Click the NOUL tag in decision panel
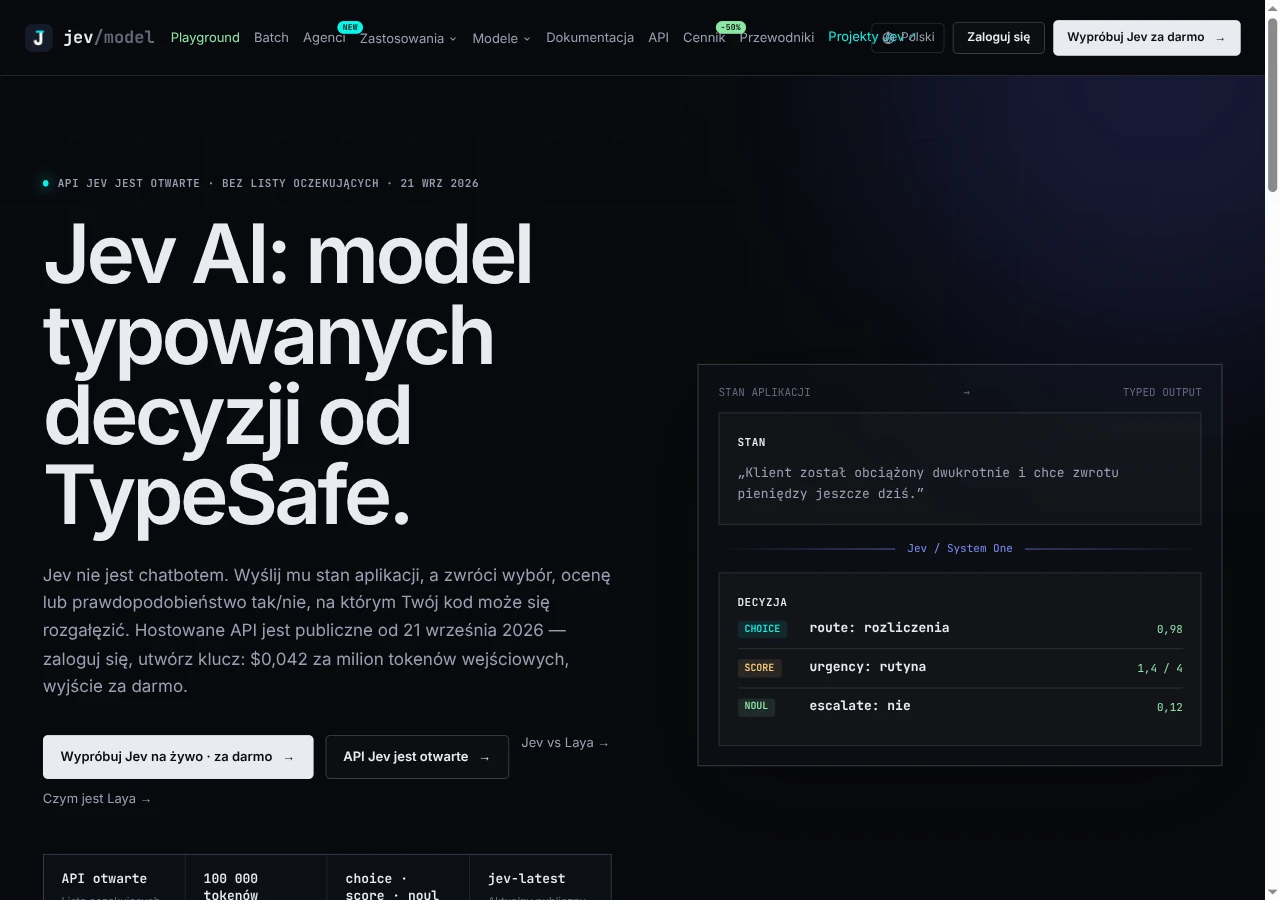The image size is (1280, 900). pos(756,706)
